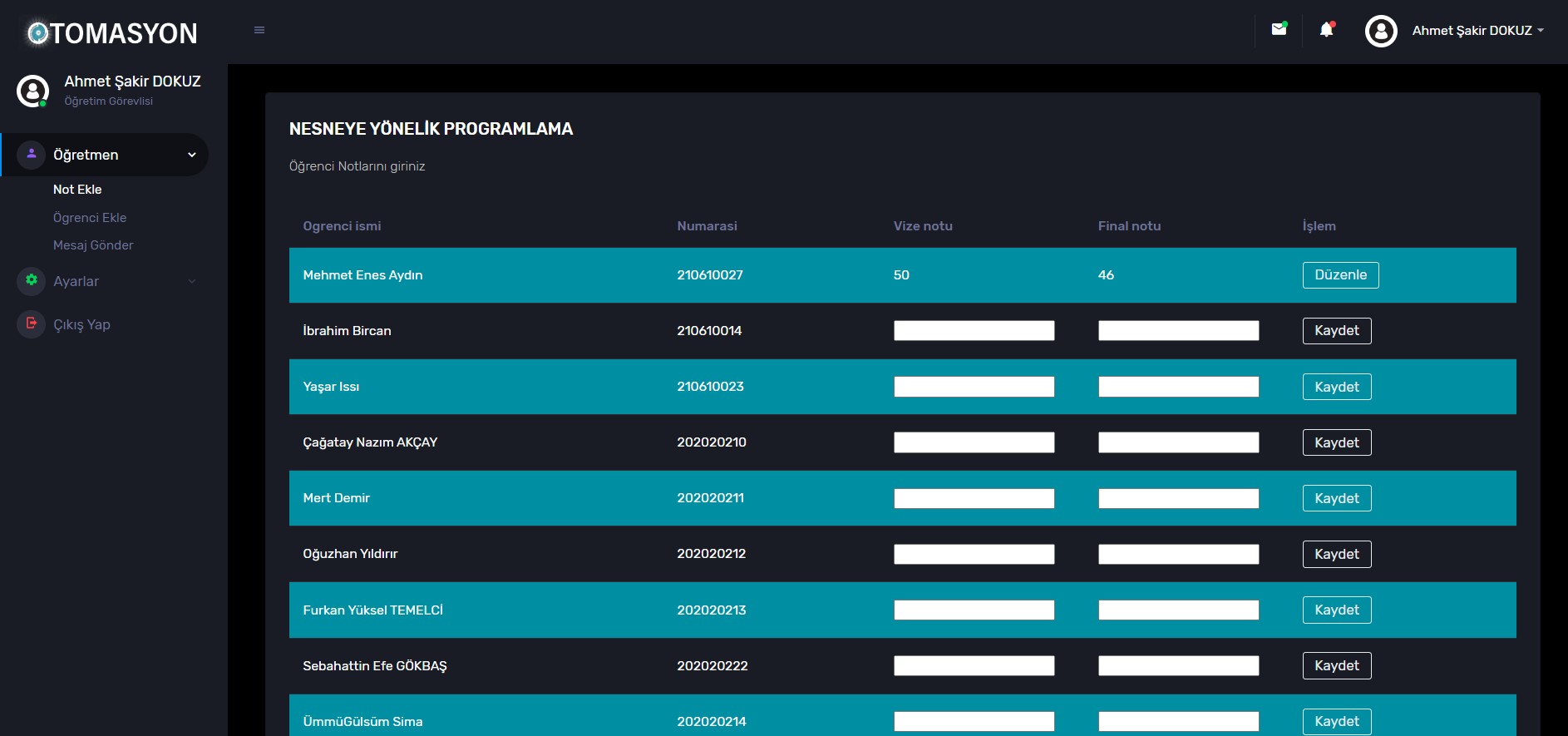Expand the Ayarlar menu chevron
1568x736 pixels.
(192, 281)
